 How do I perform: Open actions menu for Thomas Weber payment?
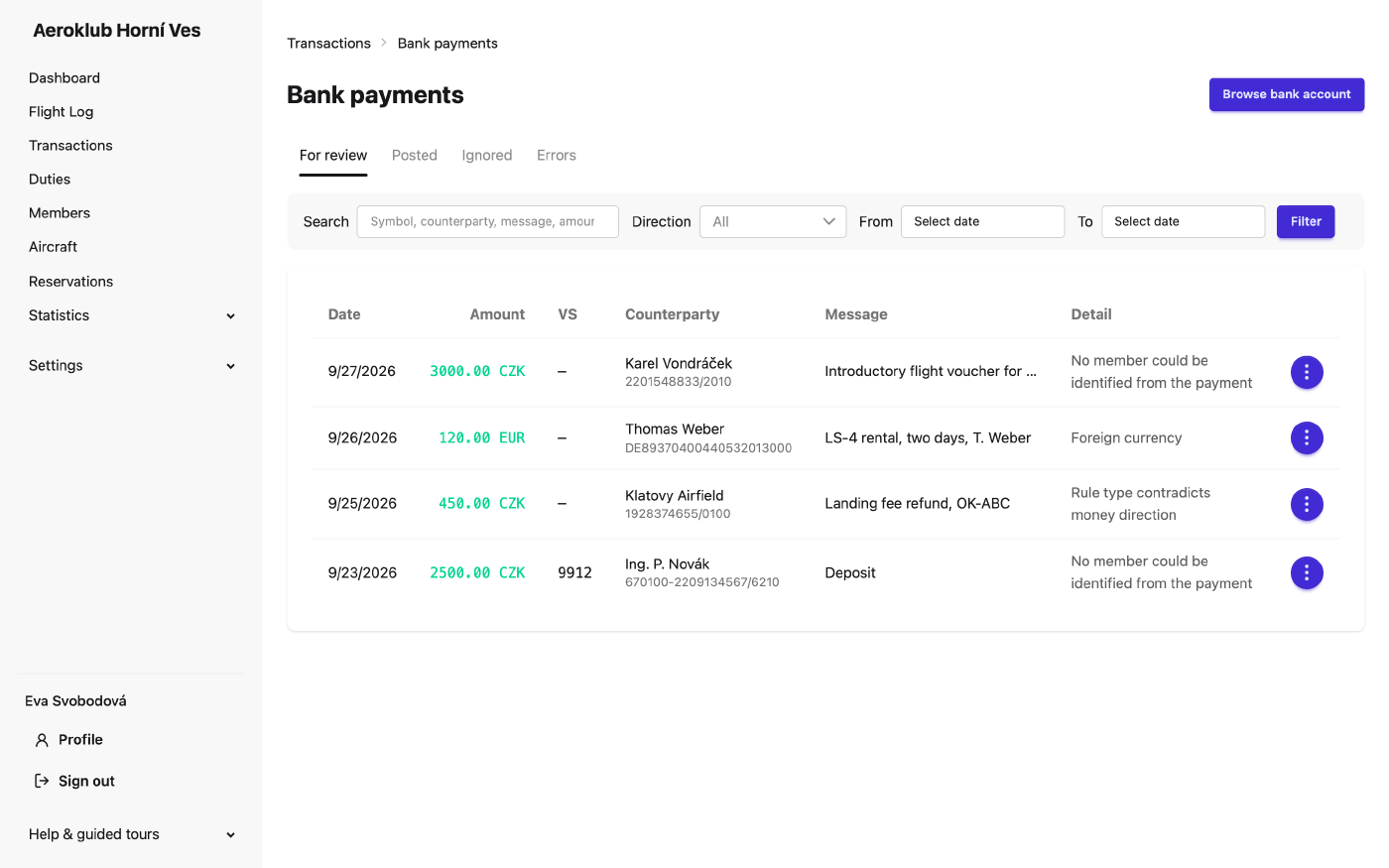[1307, 437]
